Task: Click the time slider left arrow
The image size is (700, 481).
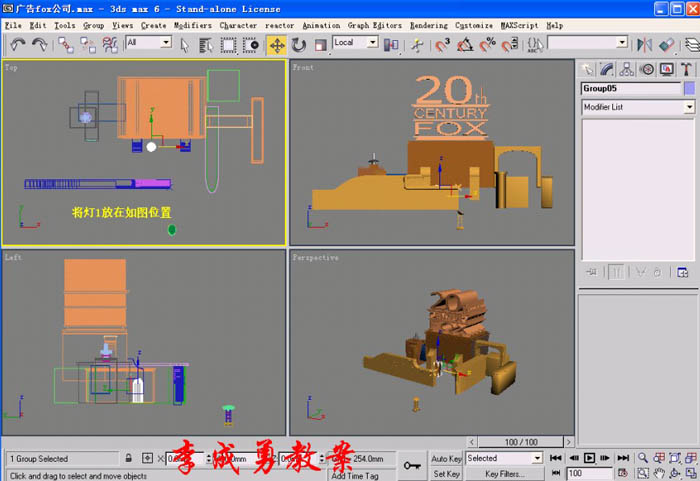Action: (x=472, y=442)
